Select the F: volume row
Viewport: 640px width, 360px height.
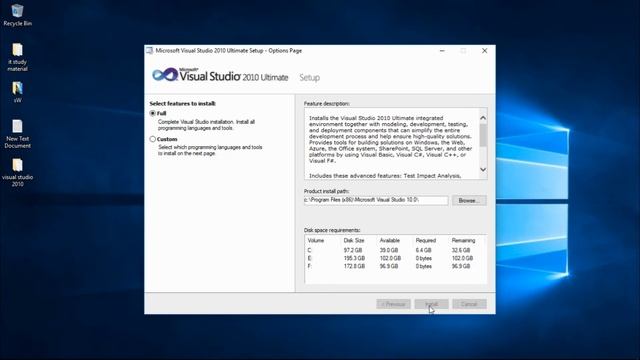[x=395, y=266]
